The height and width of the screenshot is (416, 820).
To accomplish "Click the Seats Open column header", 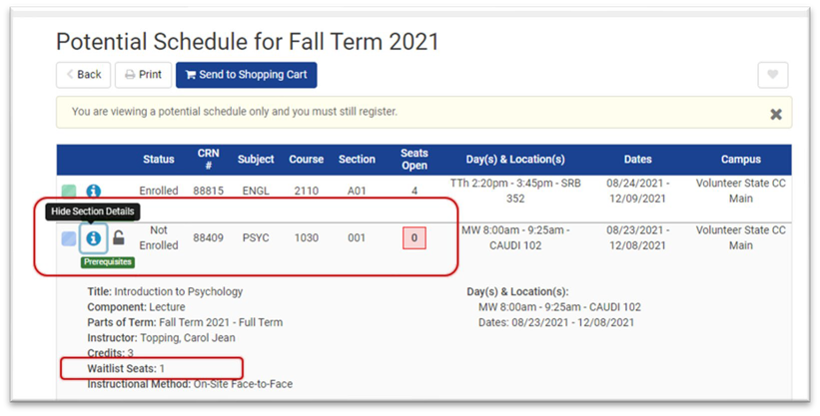I will (414, 159).
